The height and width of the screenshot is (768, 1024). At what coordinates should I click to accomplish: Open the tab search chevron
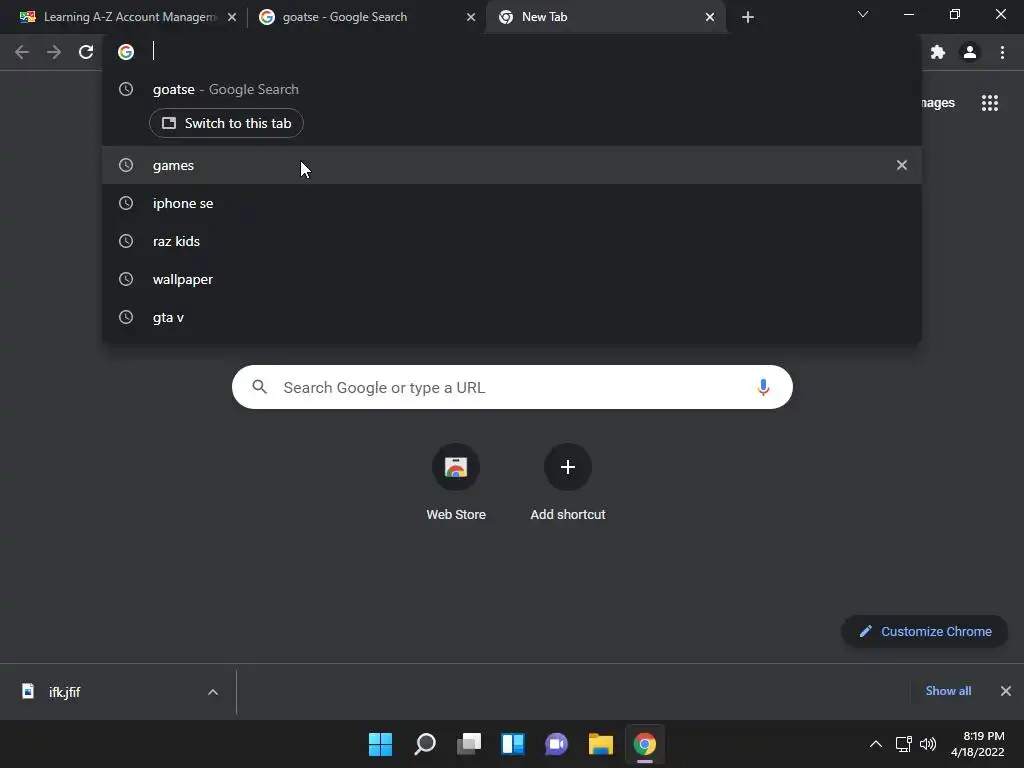[863, 14]
